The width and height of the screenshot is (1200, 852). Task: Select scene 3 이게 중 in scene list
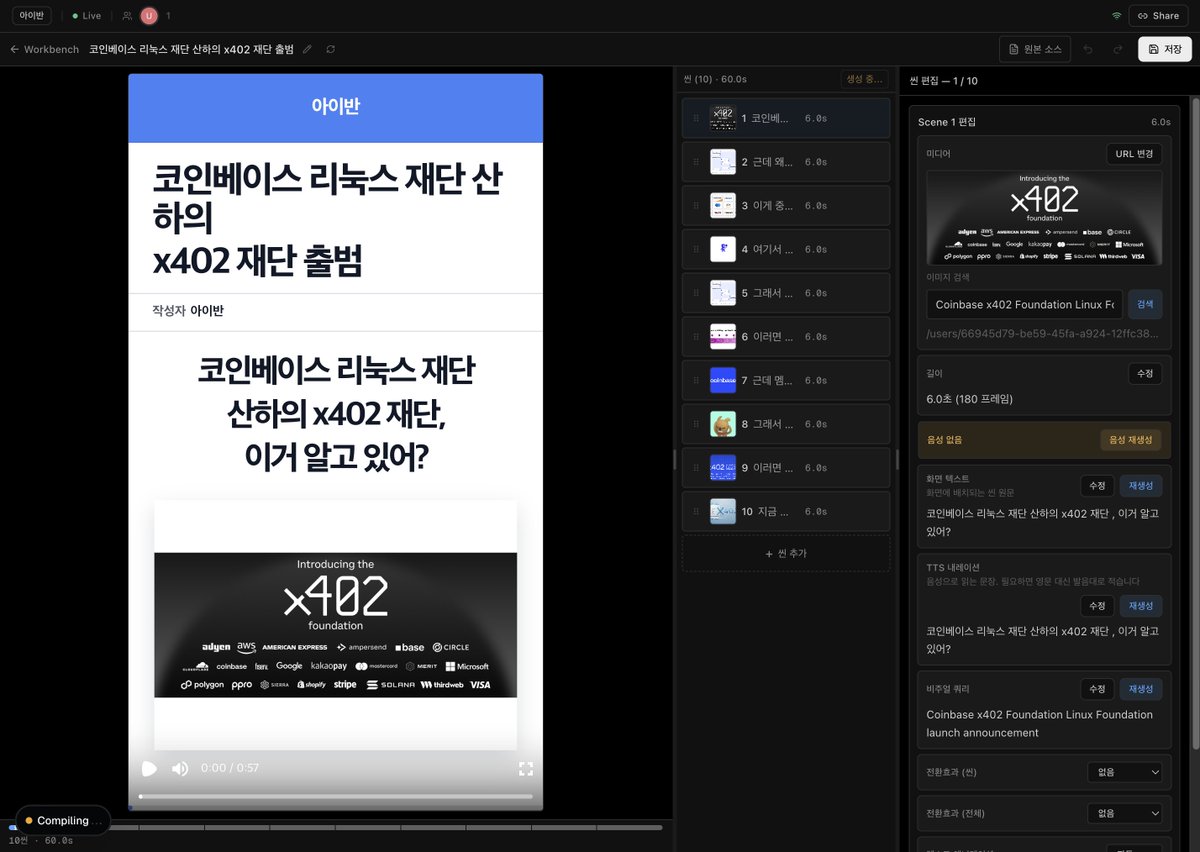[x=786, y=205]
